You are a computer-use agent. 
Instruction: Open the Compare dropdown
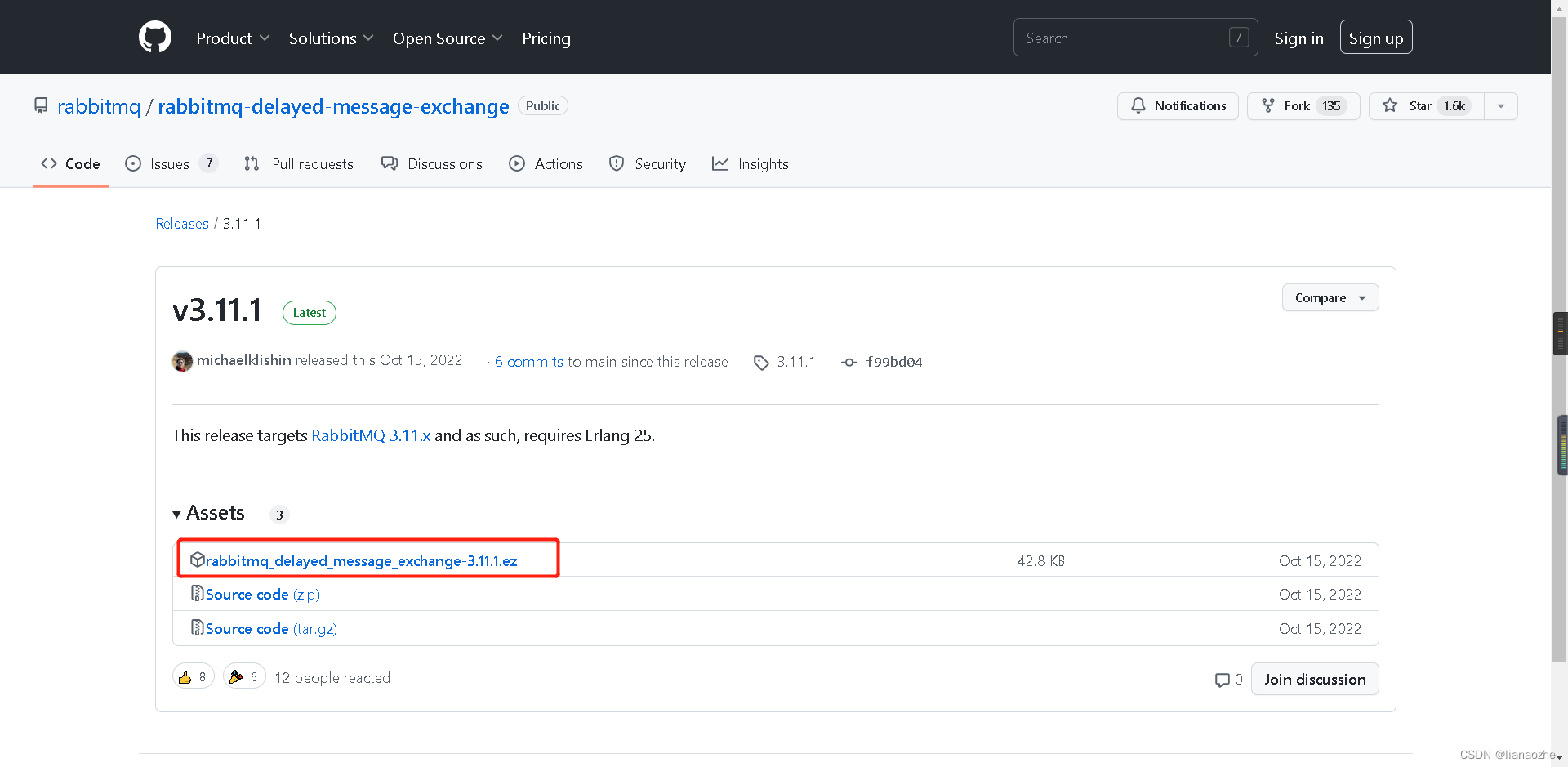point(1330,298)
